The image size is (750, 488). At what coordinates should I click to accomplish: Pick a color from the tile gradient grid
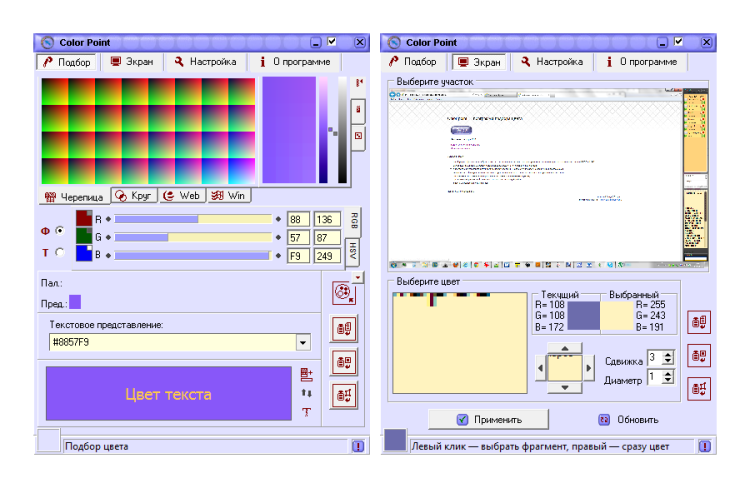coord(148,131)
